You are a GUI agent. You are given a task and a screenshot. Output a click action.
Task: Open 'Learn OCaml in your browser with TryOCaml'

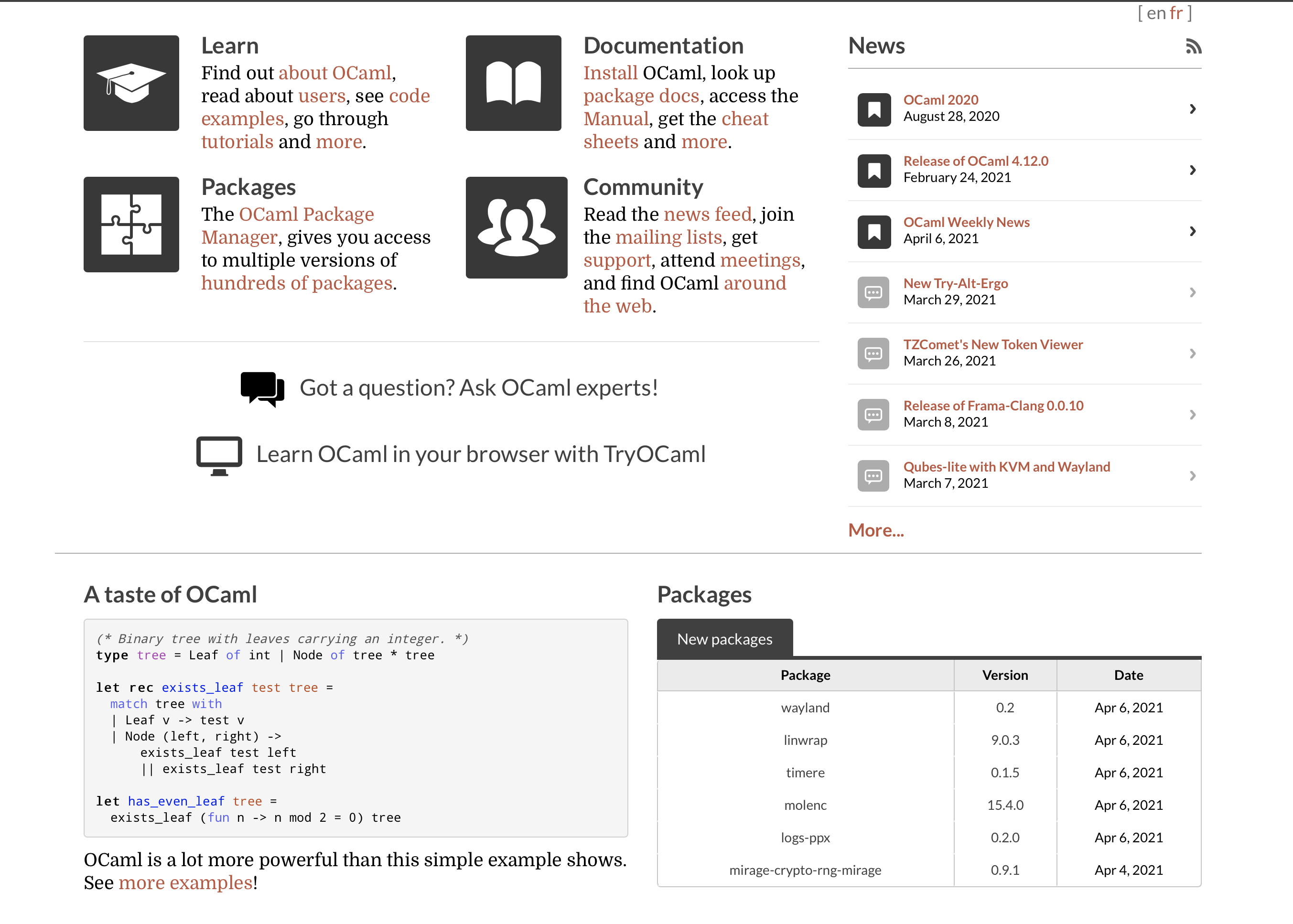481,455
